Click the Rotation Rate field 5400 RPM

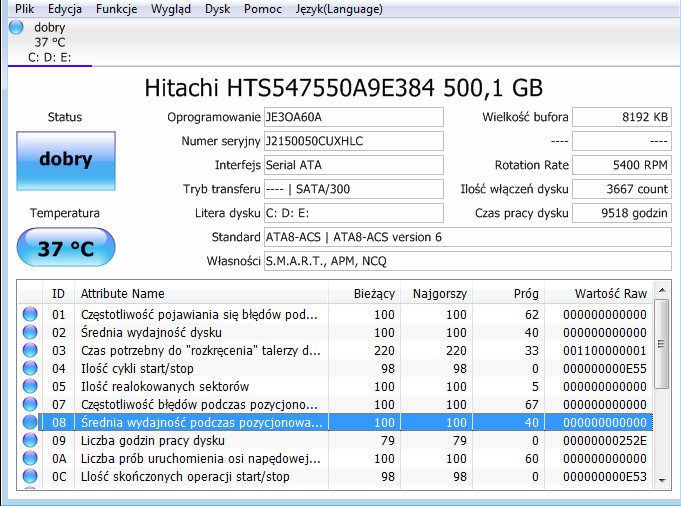[x=622, y=165]
